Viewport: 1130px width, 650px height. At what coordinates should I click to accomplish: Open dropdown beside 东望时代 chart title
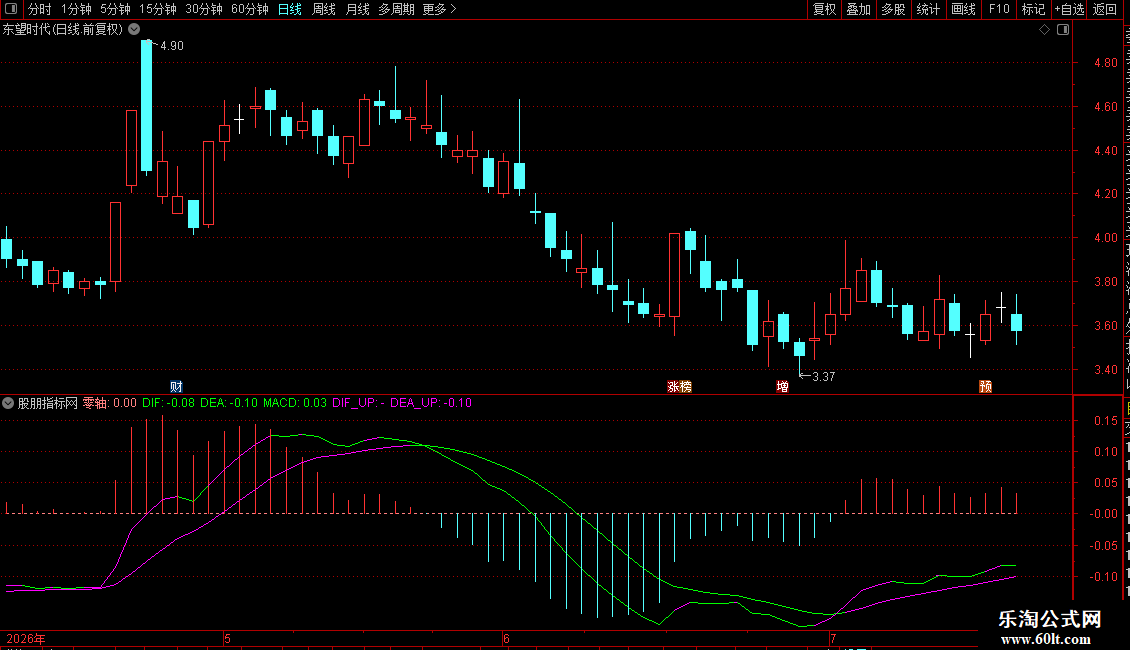134,29
